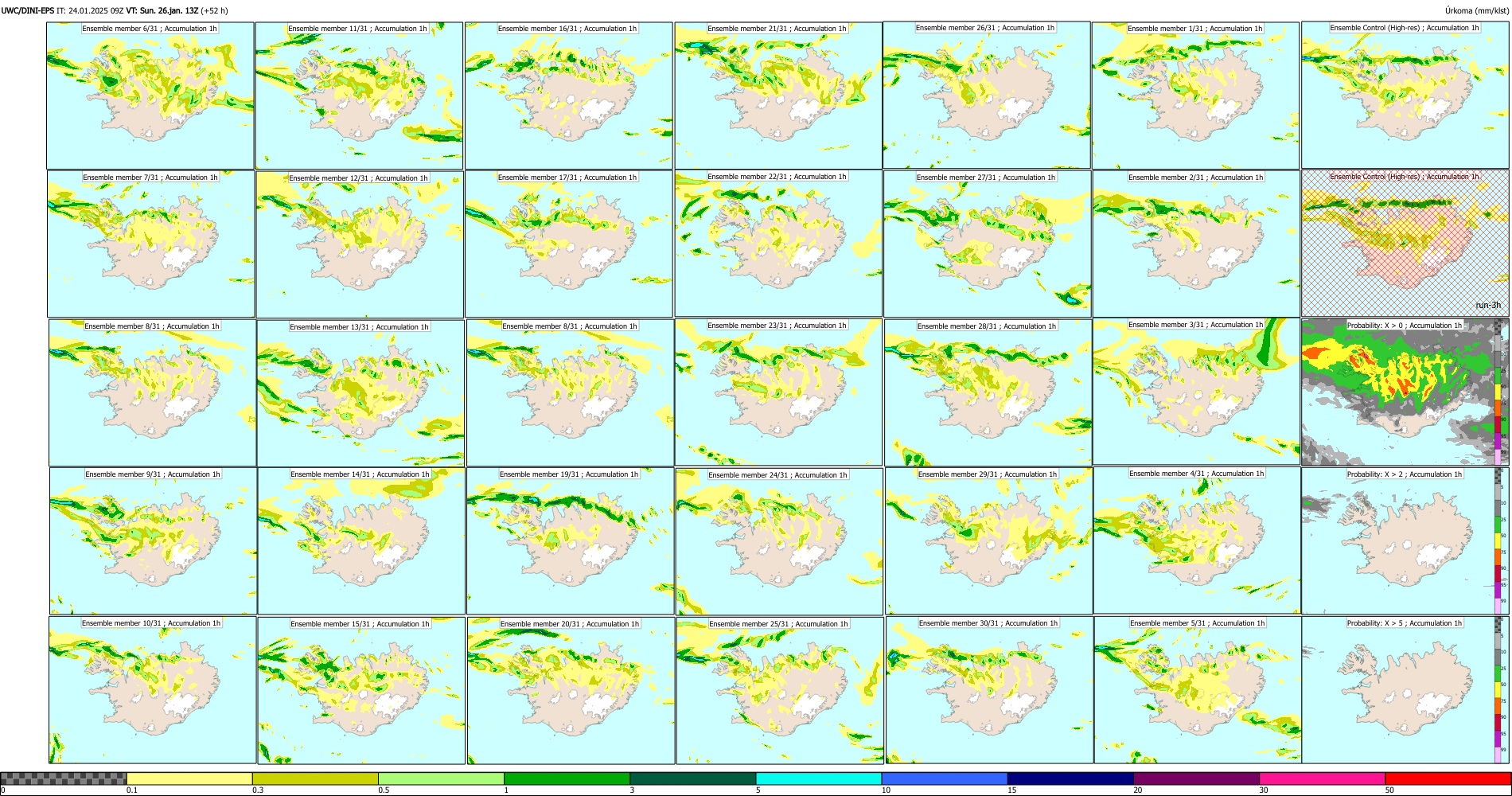Screen dimensions: 1512x796
Task: Click the 'Úrkoma (mm/klst)' unit label
Action: click(x=1476, y=10)
